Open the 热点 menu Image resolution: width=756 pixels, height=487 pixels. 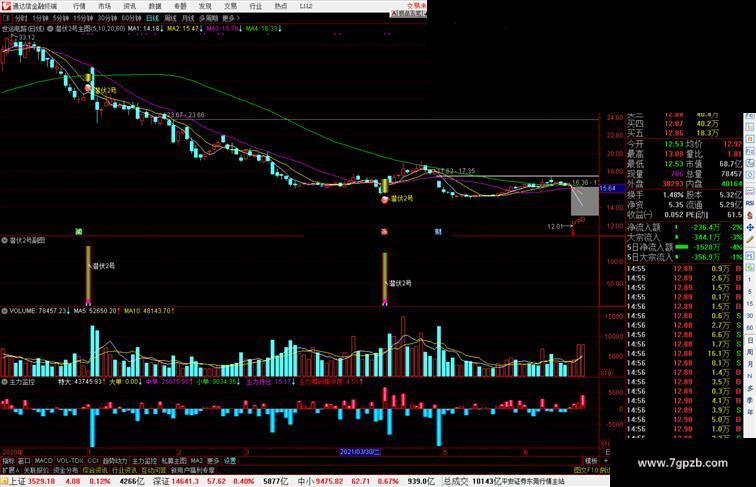pos(281,6)
